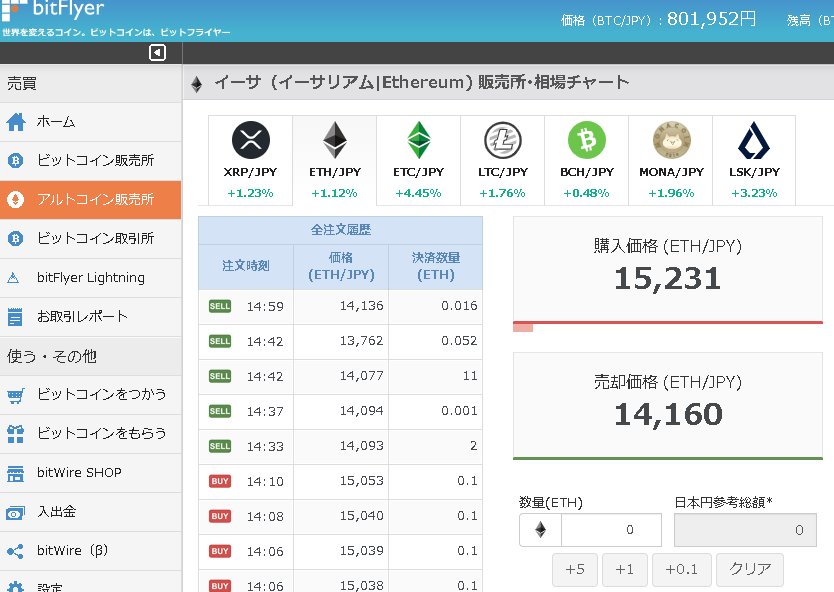
Task: Click the BTC/JPY price 801,952円
Action: click(x=712, y=20)
